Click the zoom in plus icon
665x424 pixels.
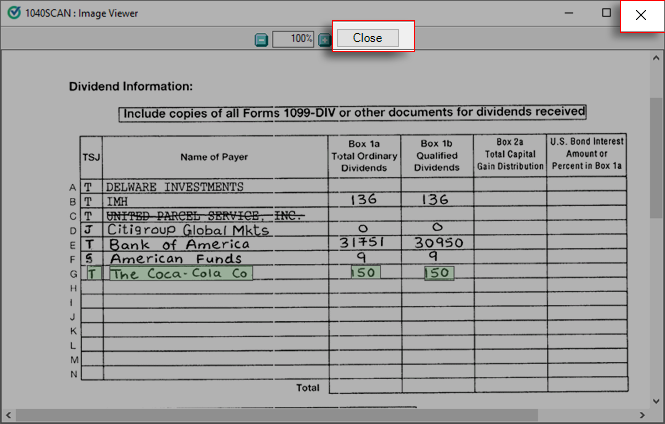[x=324, y=39]
